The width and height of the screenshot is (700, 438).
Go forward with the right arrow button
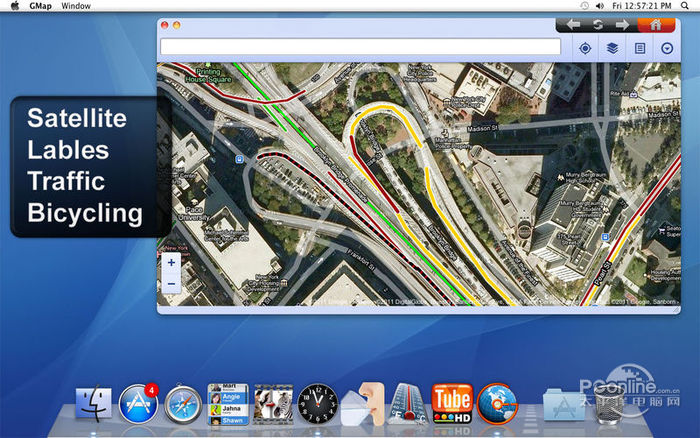pyautogui.click(x=622, y=25)
